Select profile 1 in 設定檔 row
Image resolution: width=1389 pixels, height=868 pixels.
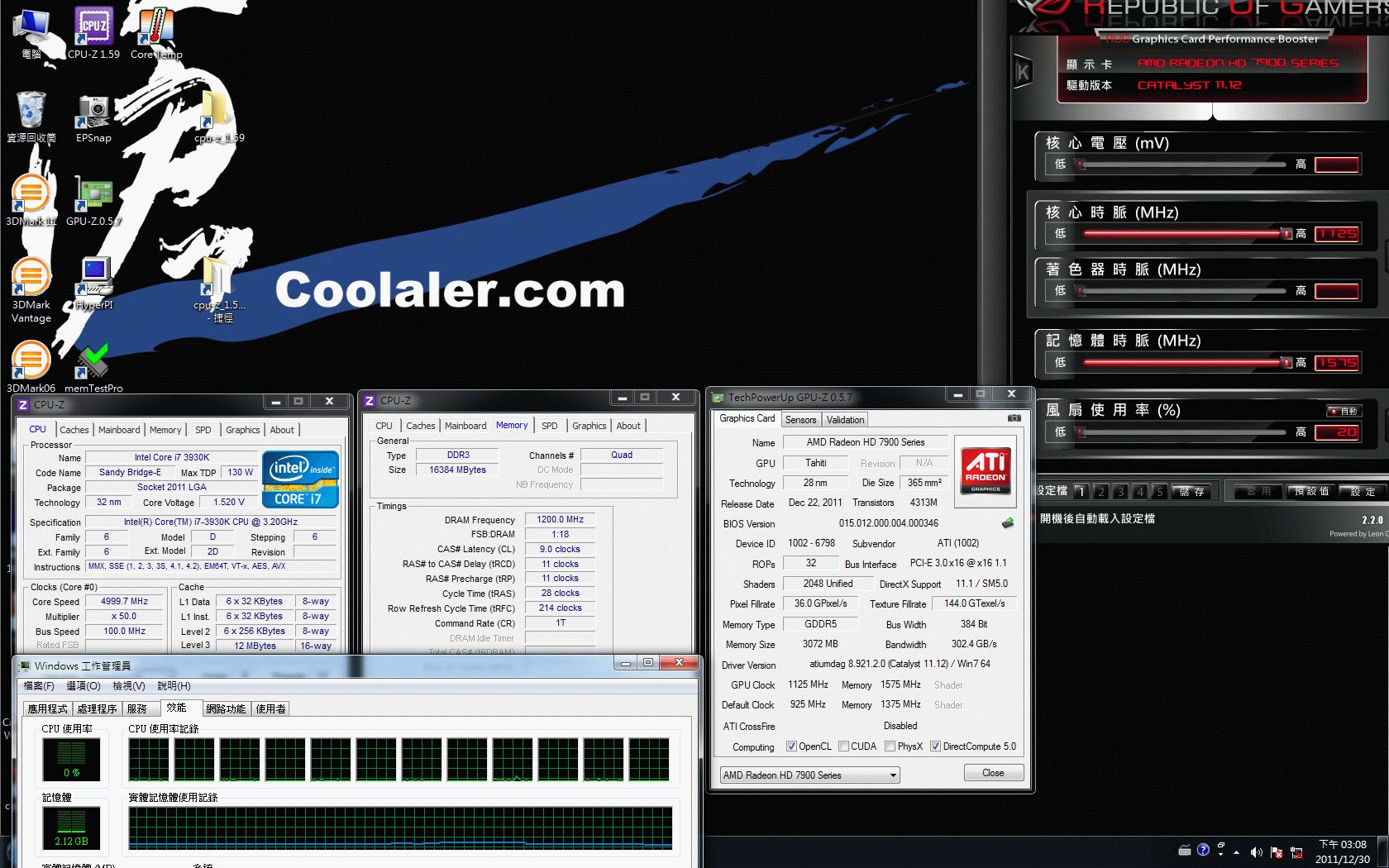pyautogui.click(x=1081, y=492)
